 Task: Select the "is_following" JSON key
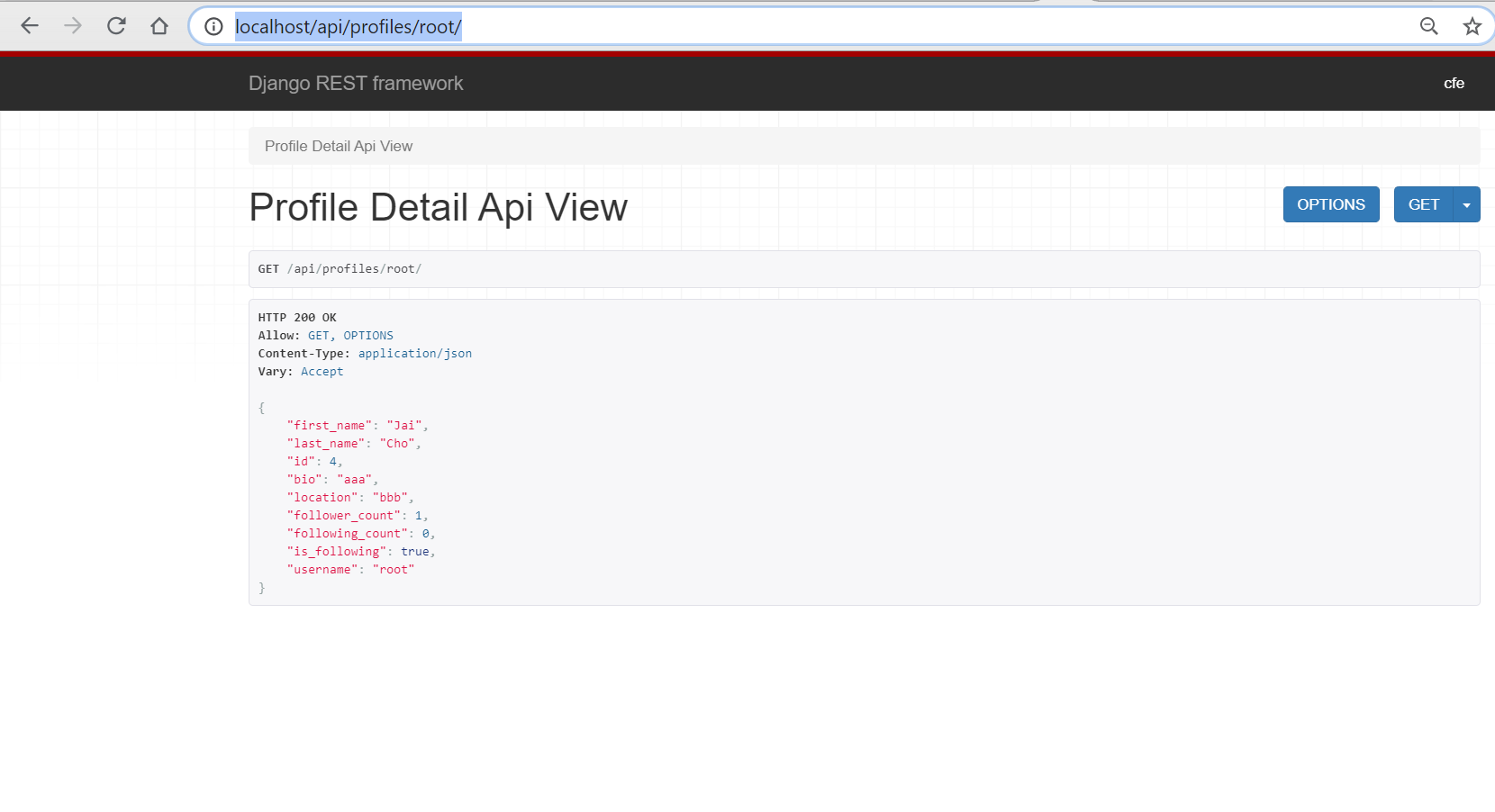tap(337, 552)
